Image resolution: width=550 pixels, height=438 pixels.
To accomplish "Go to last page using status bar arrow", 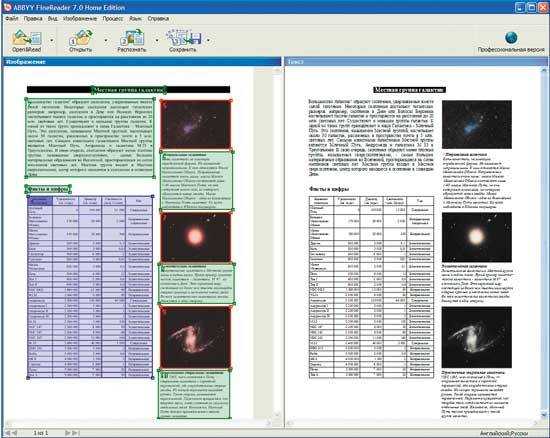I will point(75,433).
